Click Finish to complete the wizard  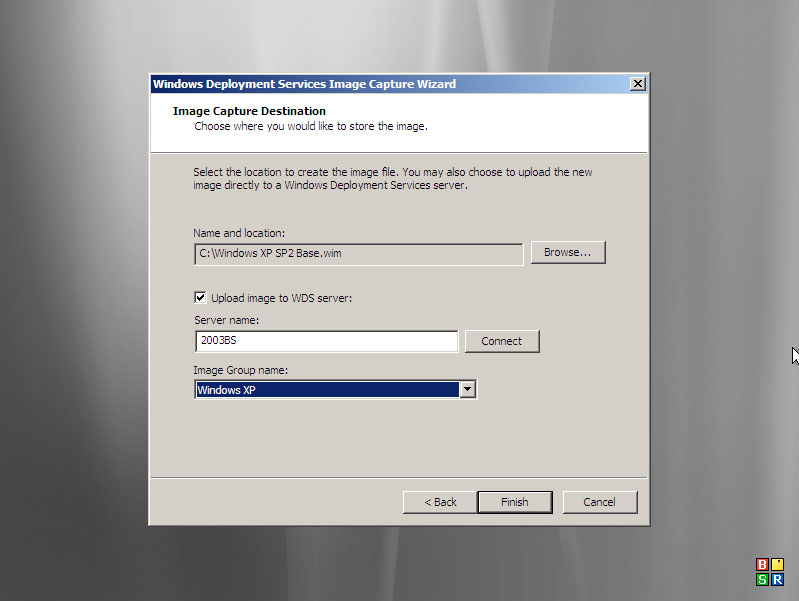click(x=515, y=502)
